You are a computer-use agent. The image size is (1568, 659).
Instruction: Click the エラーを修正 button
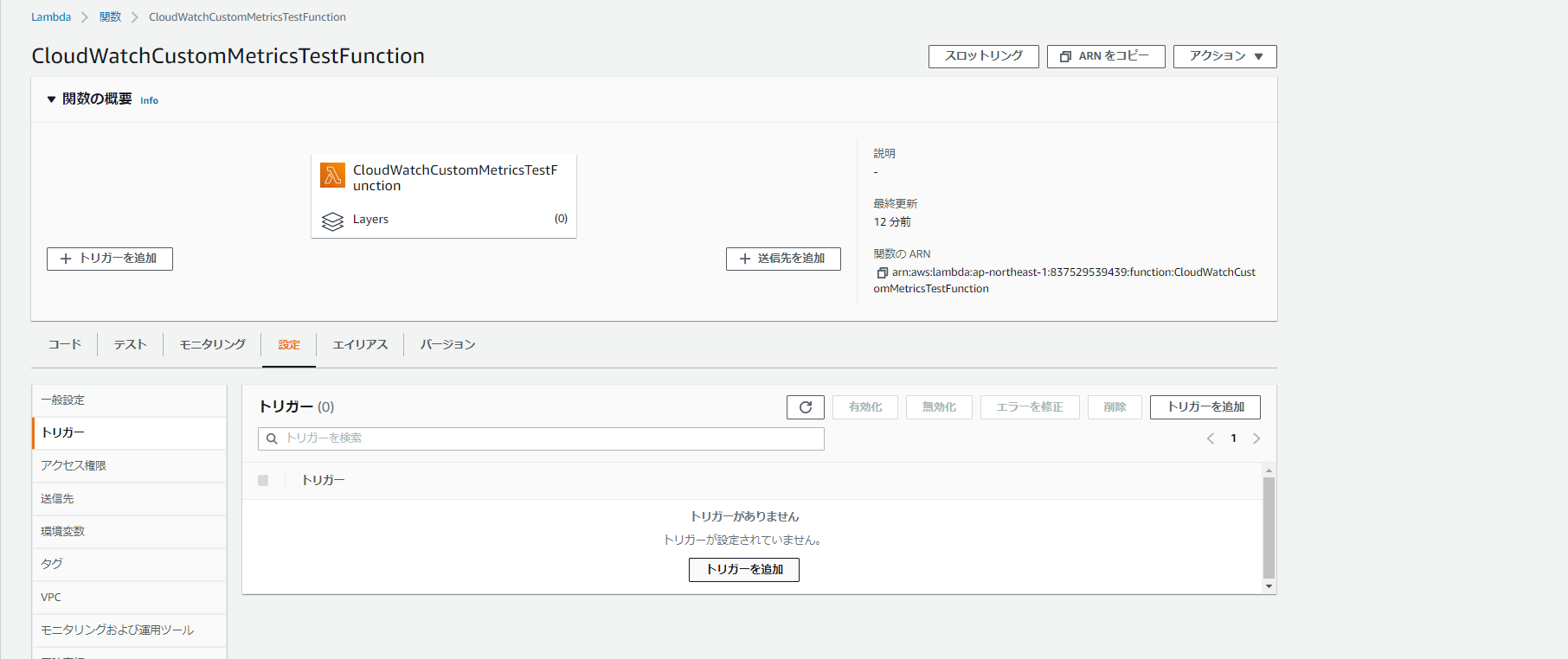tap(1030, 407)
